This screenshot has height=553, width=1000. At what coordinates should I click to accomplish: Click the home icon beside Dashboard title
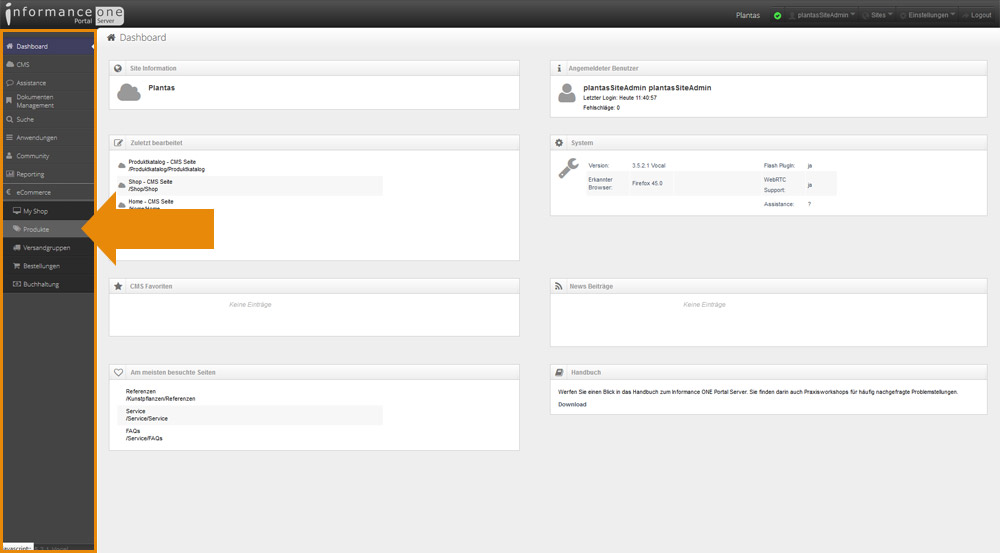tap(111, 38)
